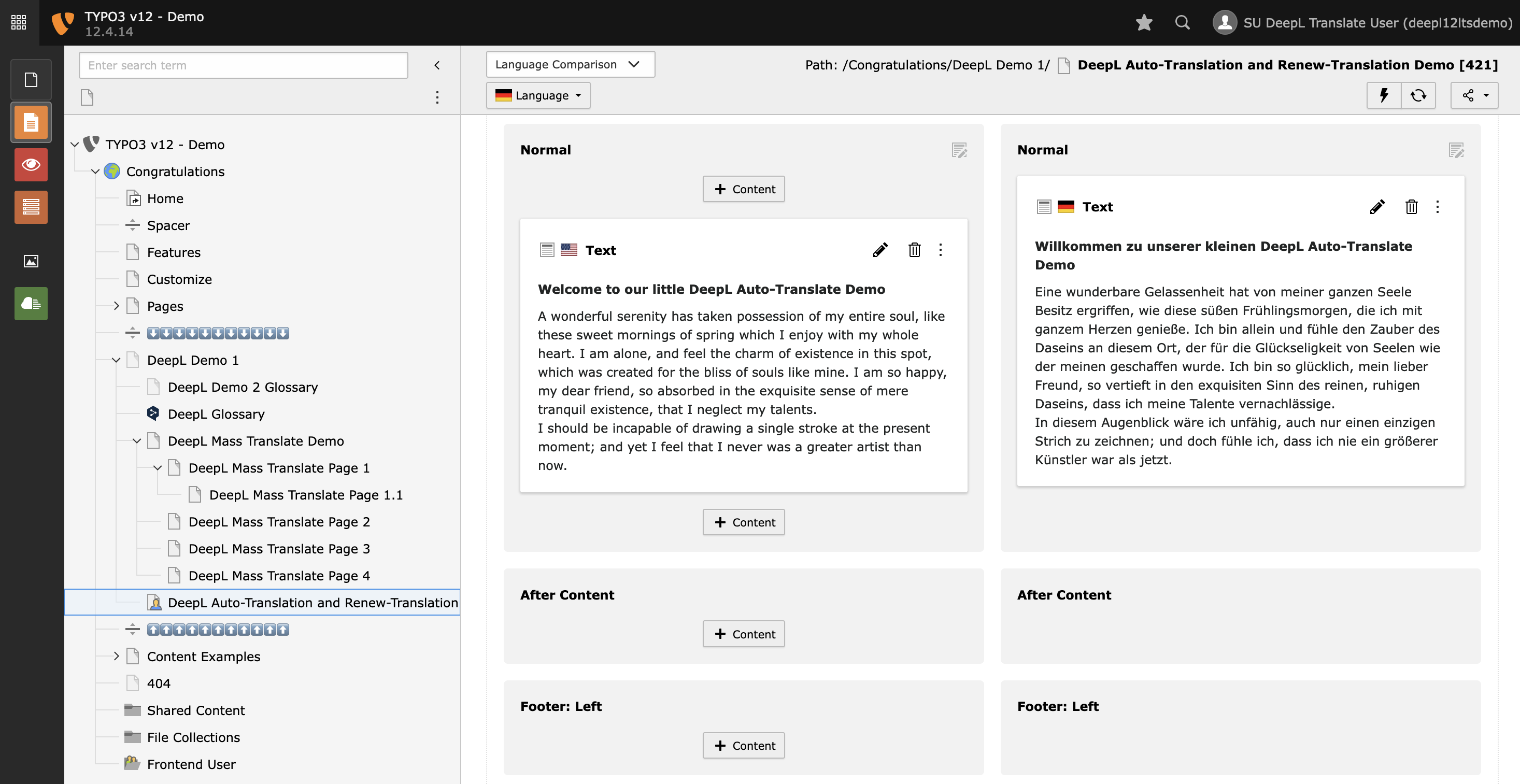Viewport: 1520px width, 784px height.
Task: Edit the German Text element
Action: (x=1377, y=207)
